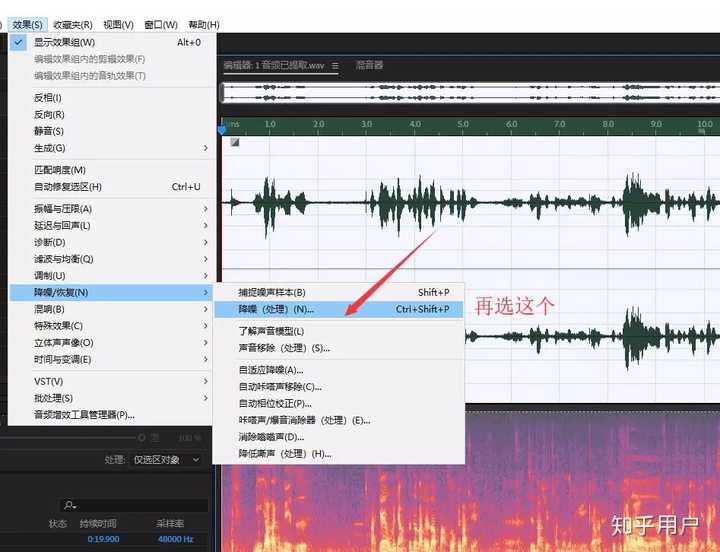The width and height of the screenshot is (720, 552).
Task: Click the search field with person icon
Action: pyautogui.click(x=134, y=505)
